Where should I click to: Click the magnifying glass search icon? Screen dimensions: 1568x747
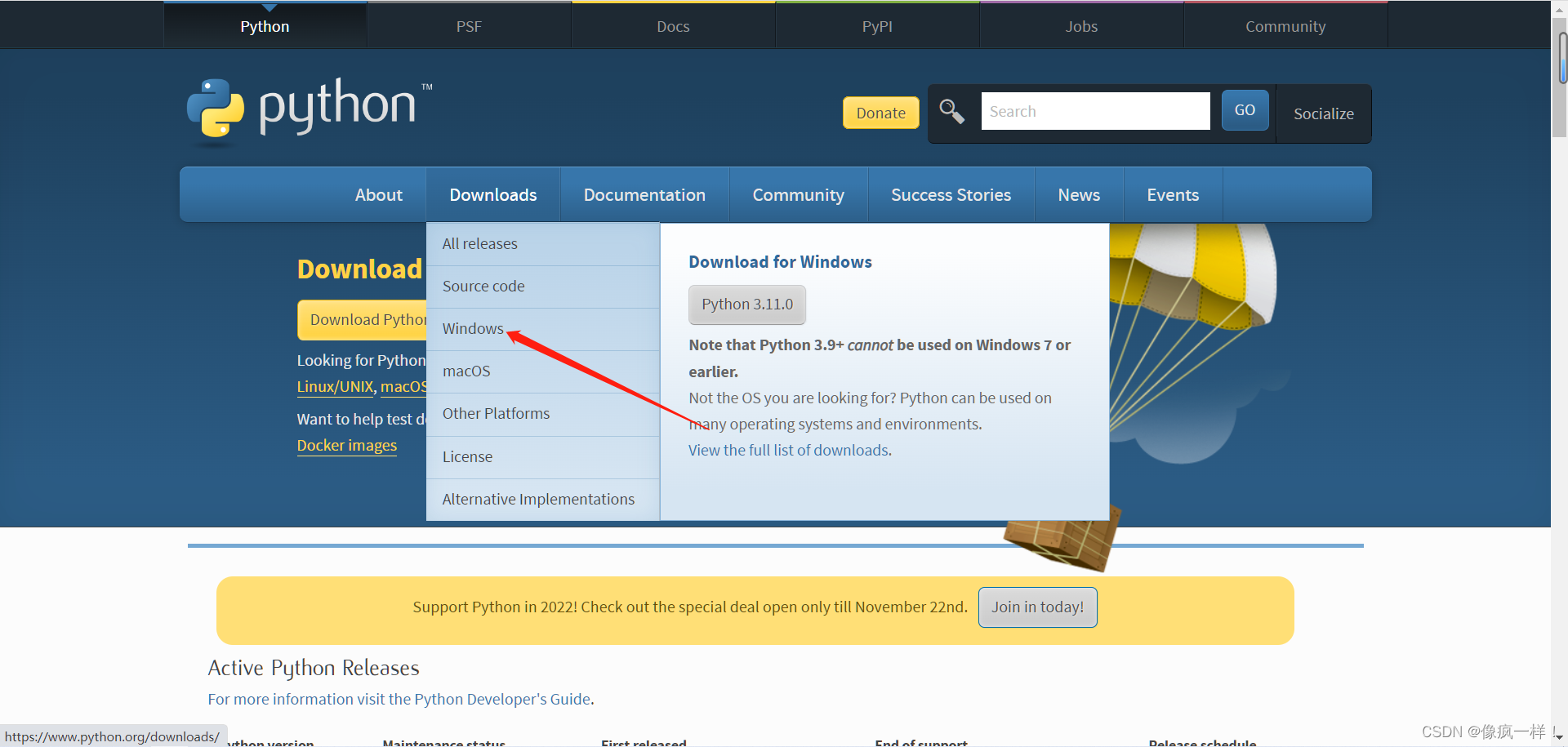(951, 111)
